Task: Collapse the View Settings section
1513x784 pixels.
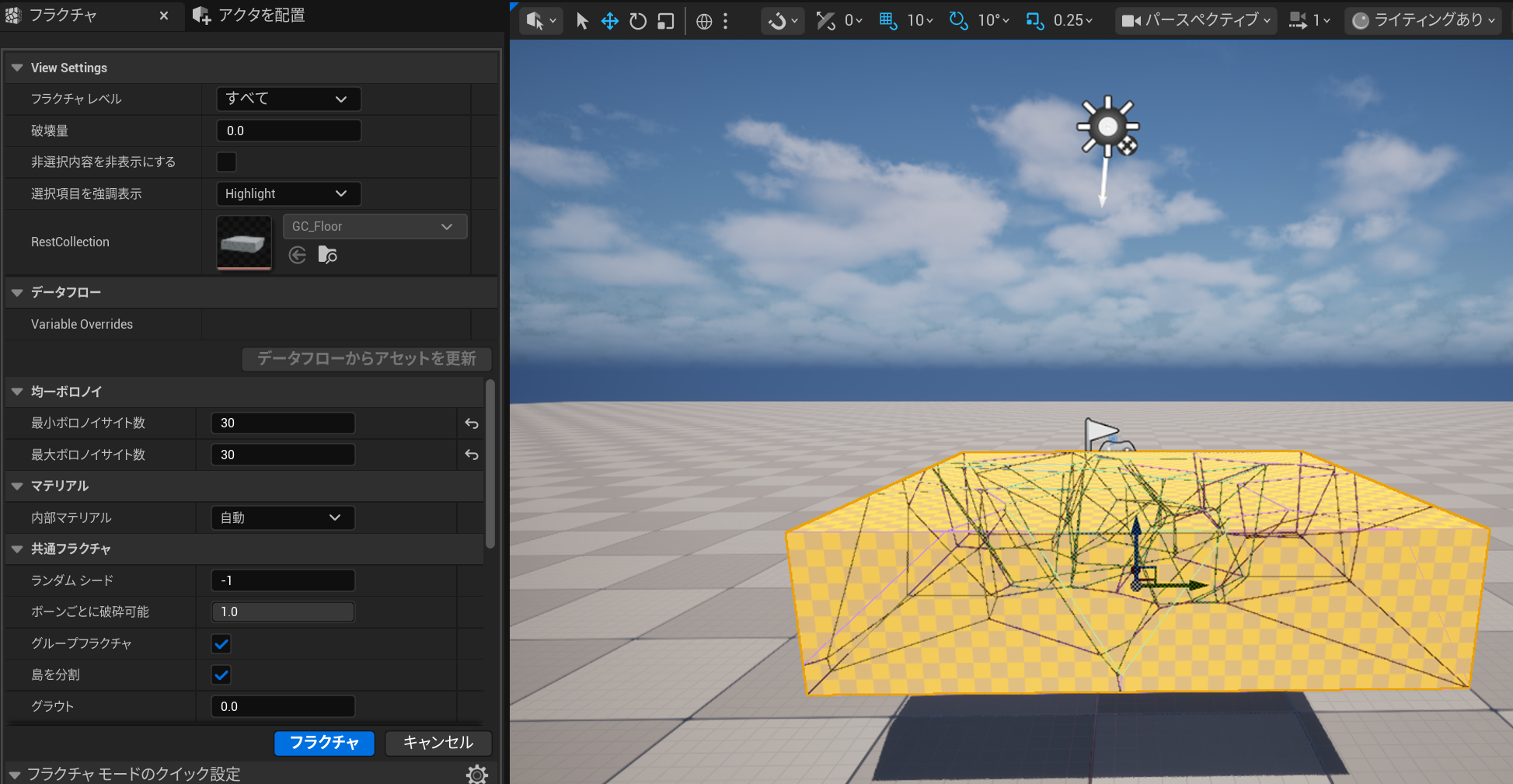Action: pyautogui.click(x=17, y=68)
